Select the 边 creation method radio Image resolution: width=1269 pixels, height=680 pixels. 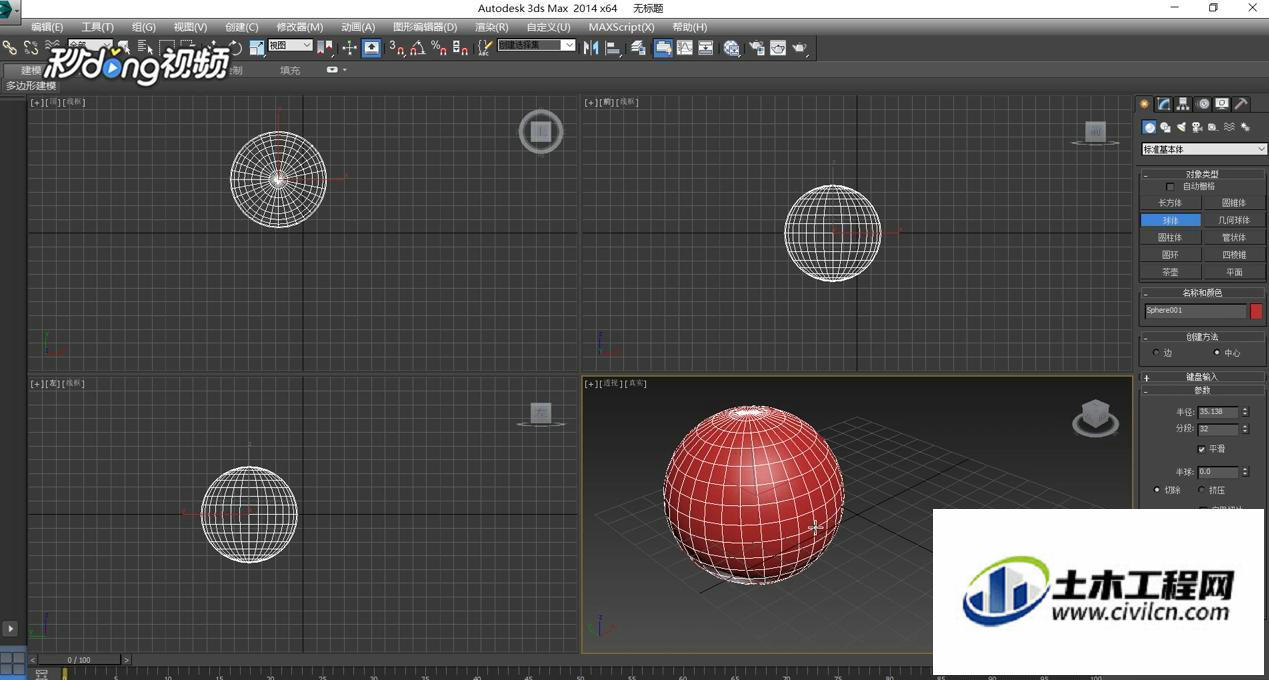1156,353
